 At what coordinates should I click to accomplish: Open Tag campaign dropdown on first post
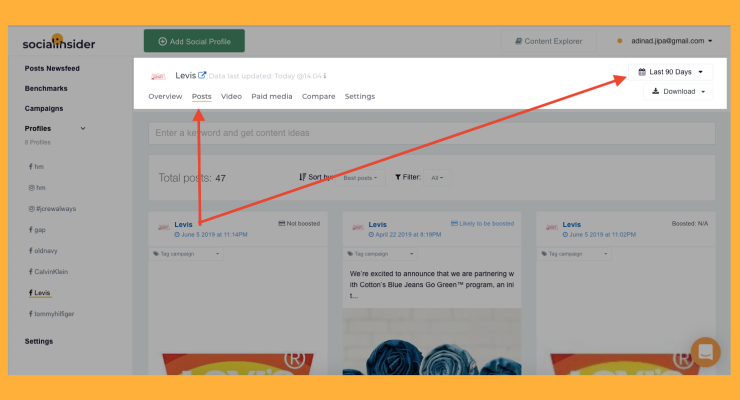(x=186, y=254)
